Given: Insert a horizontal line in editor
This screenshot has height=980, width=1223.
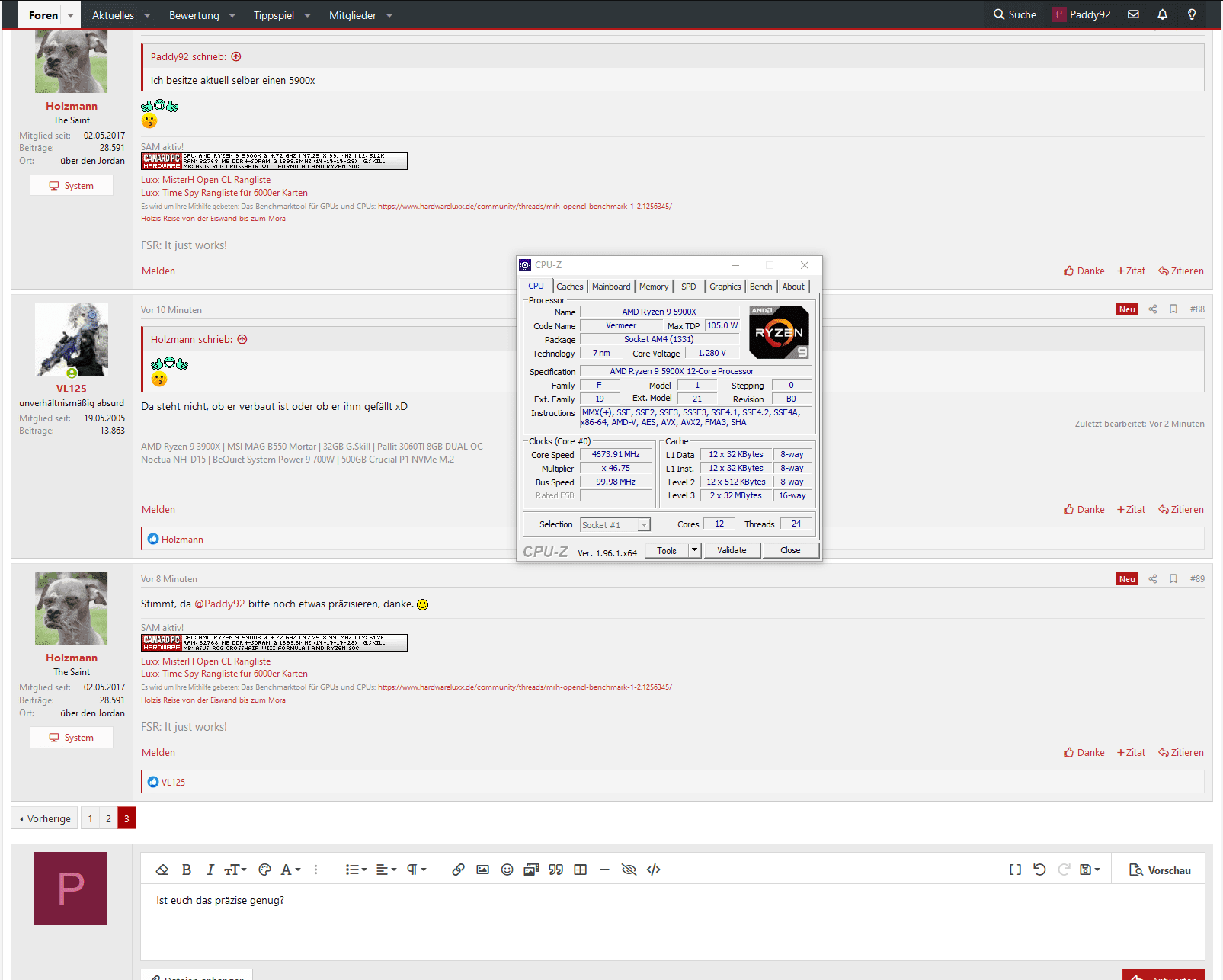Looking at the screenshot, I should (604, 870).
